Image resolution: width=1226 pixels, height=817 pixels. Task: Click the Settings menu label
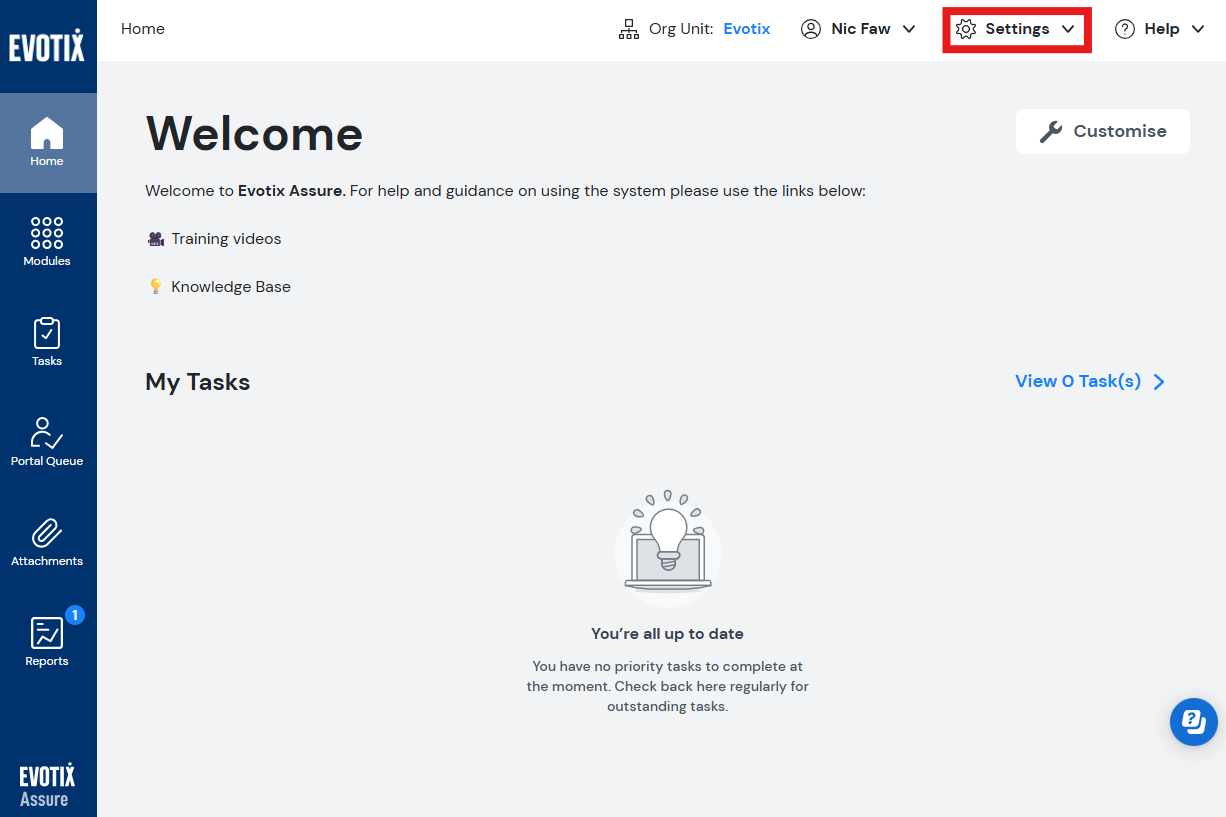click(1017, 29)
